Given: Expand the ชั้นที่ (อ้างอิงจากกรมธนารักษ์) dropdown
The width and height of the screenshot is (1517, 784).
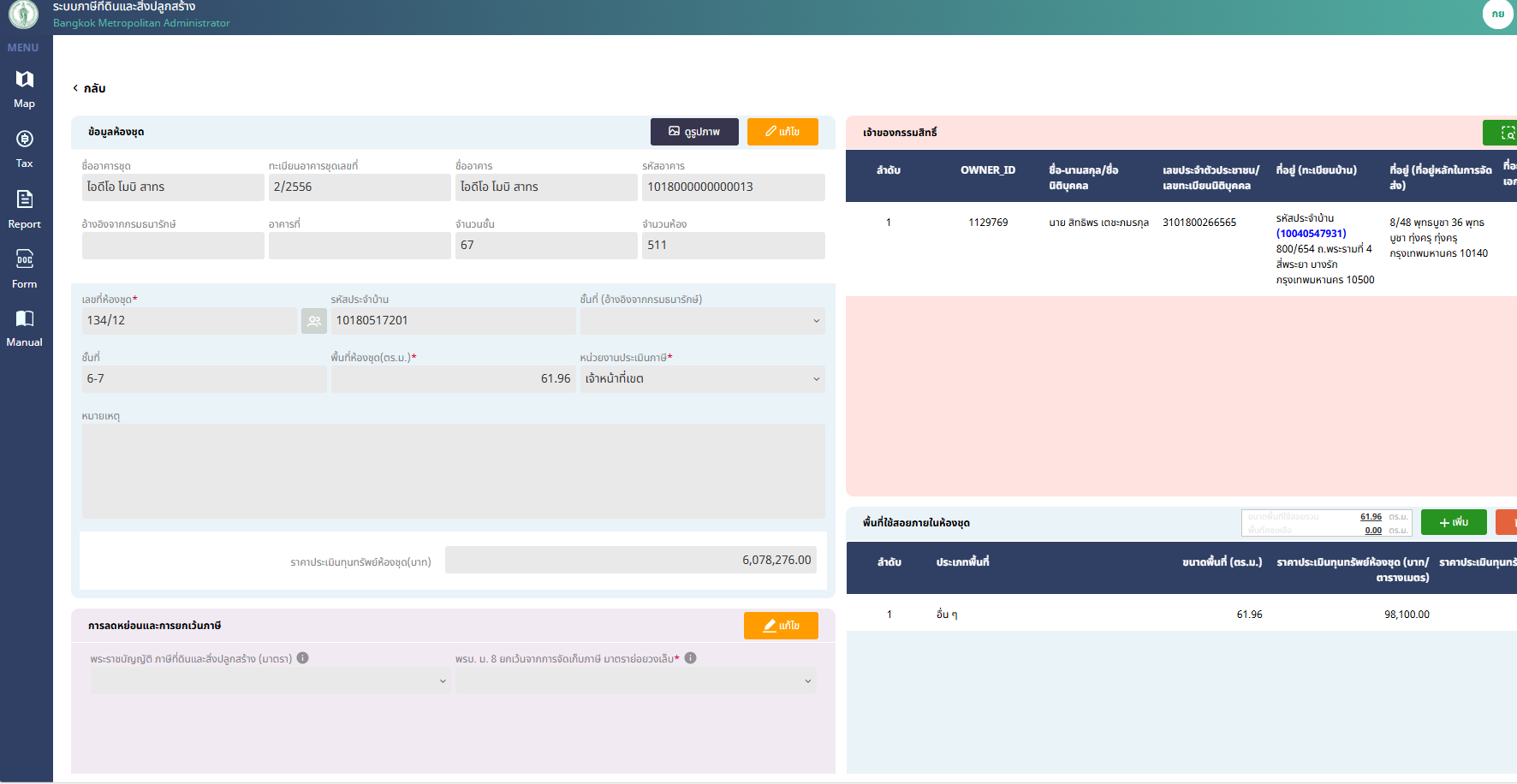Looking at the screenshot, I should coord(702,321).
